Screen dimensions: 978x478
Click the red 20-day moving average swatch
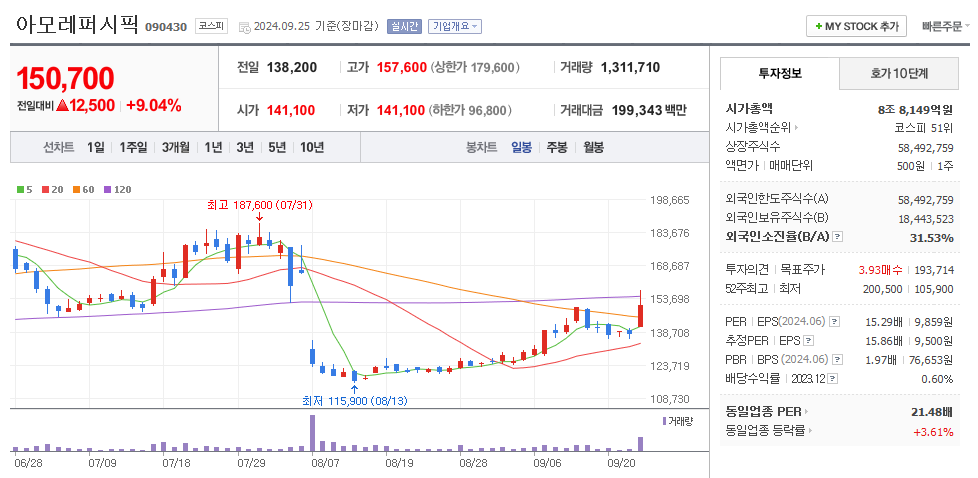tap(45, 189)
